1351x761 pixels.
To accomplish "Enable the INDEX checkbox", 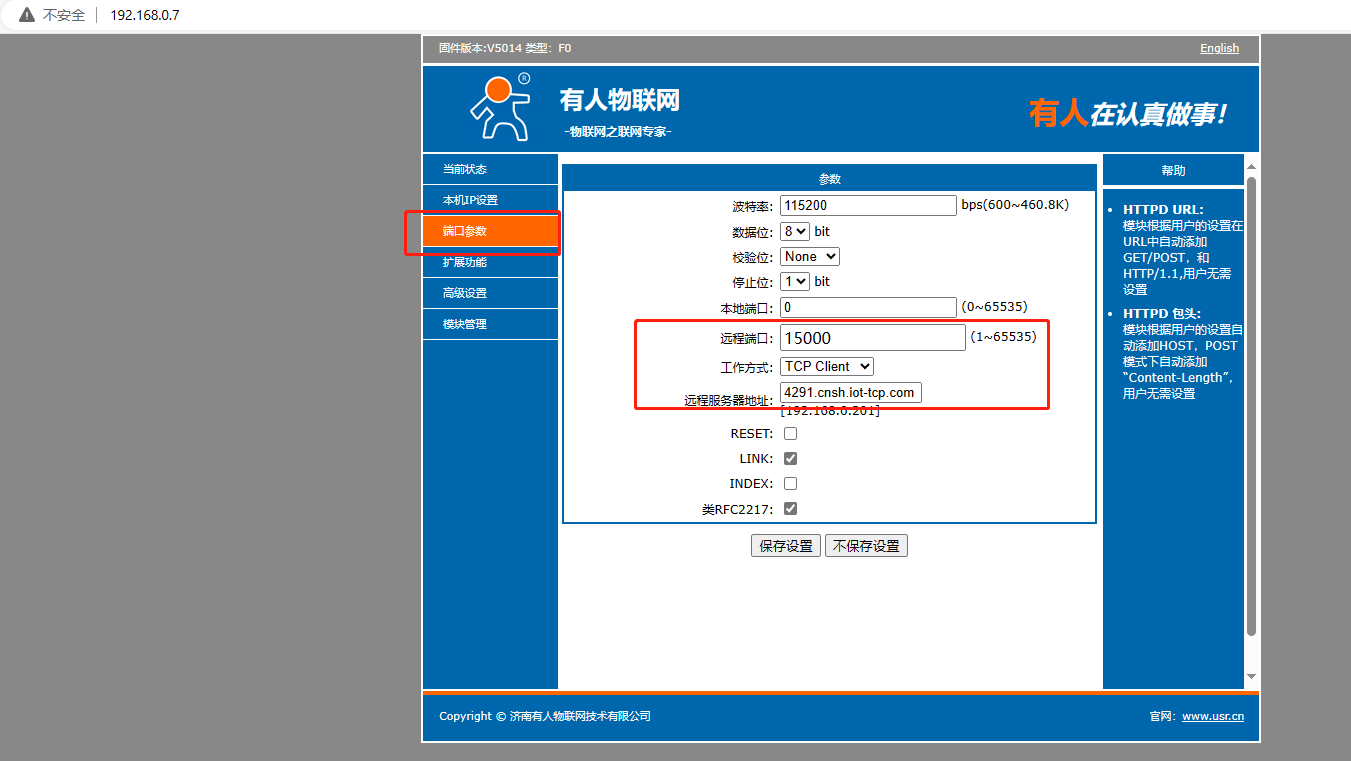I will click(x=790, y=484).
